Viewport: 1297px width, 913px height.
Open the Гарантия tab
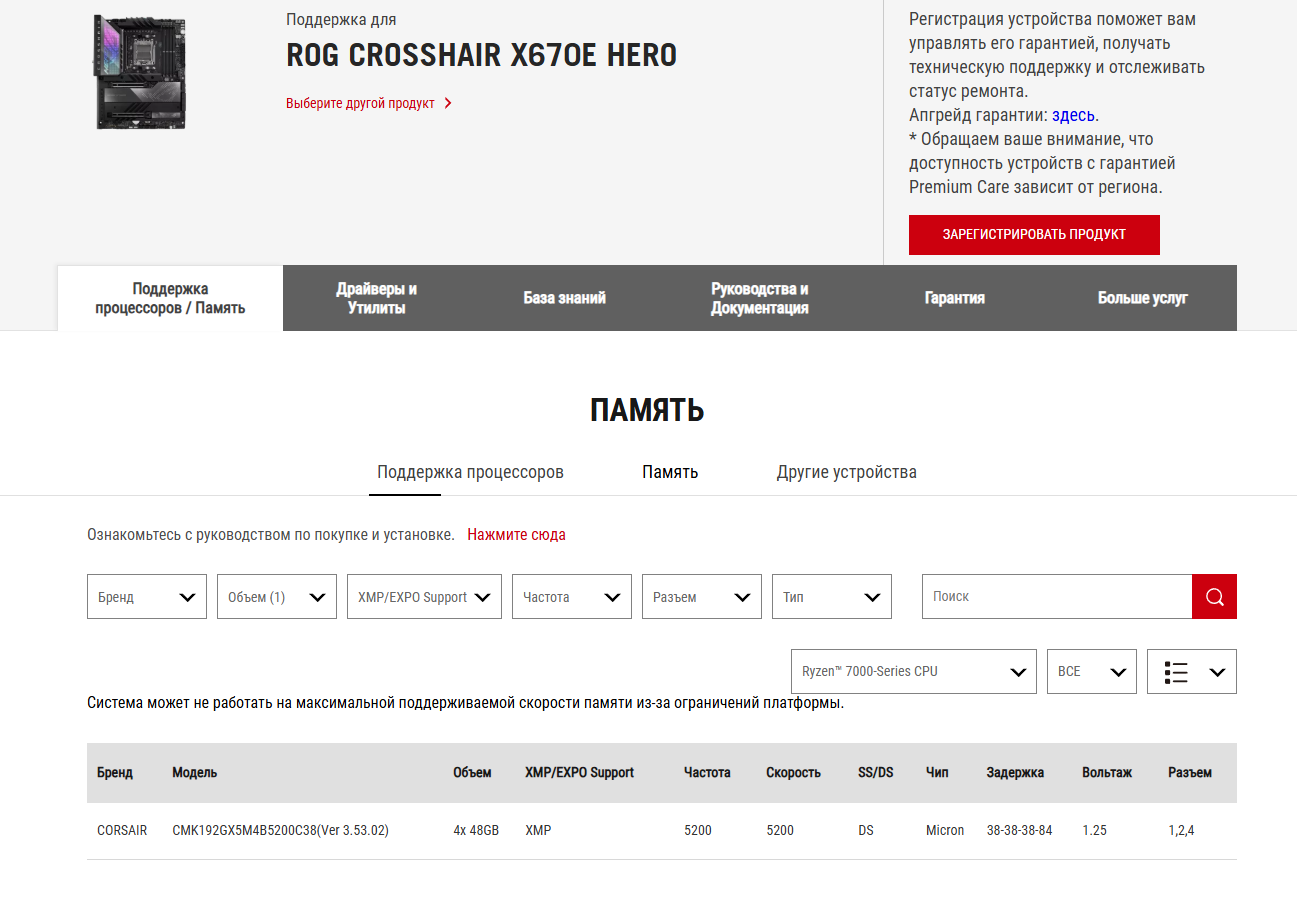click(x=955, y=298)
